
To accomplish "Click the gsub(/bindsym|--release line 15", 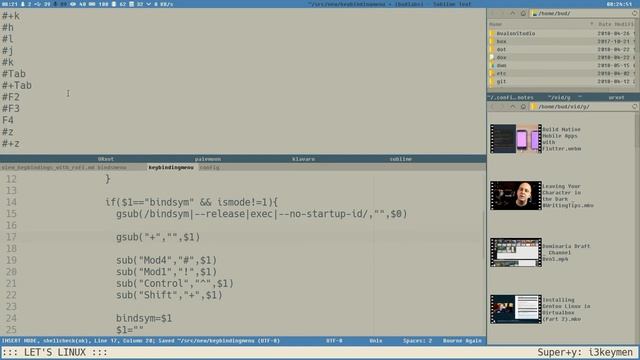I will pos(262,214).
